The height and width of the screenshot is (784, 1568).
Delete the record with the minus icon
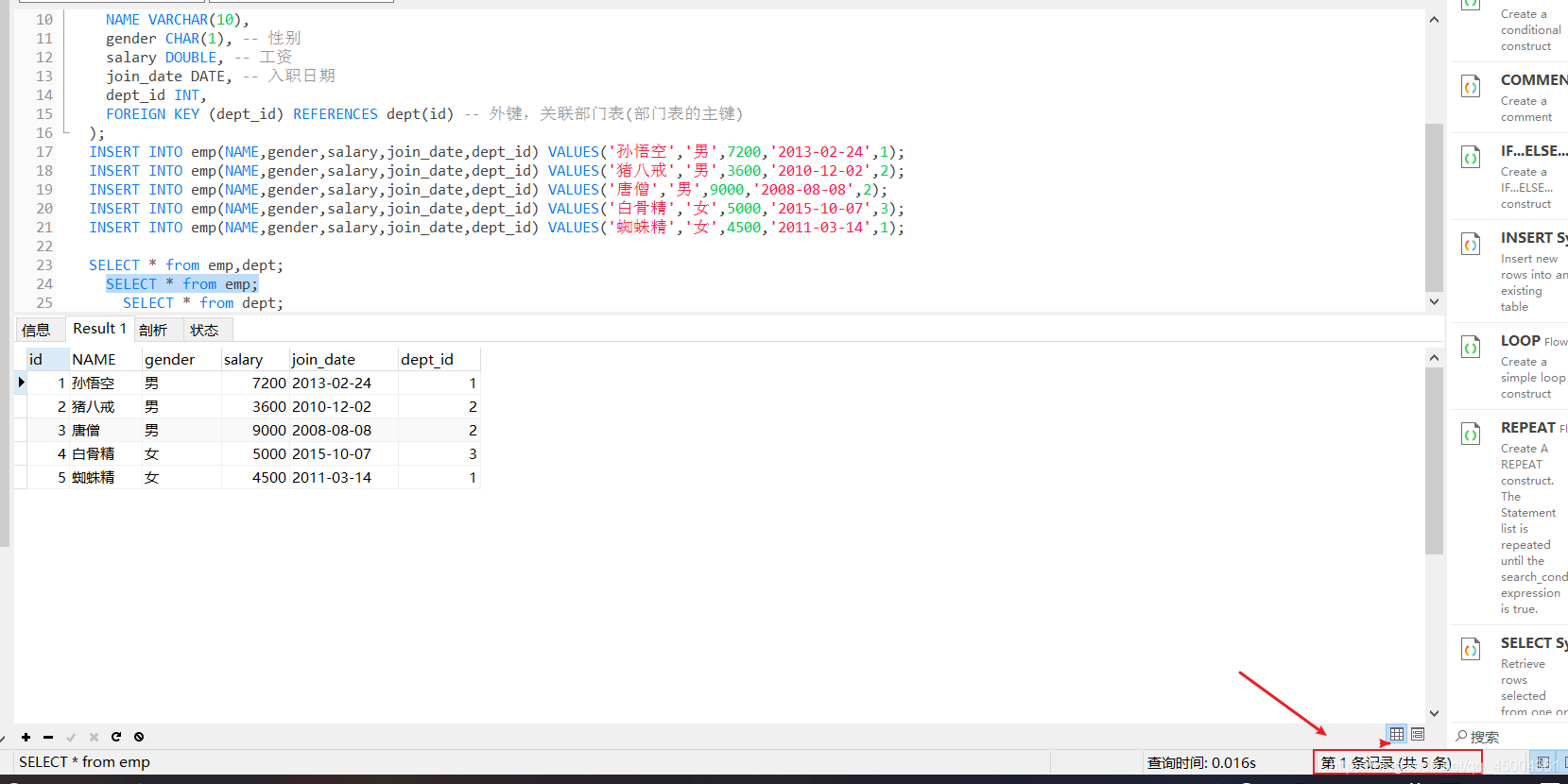(48, 737)
